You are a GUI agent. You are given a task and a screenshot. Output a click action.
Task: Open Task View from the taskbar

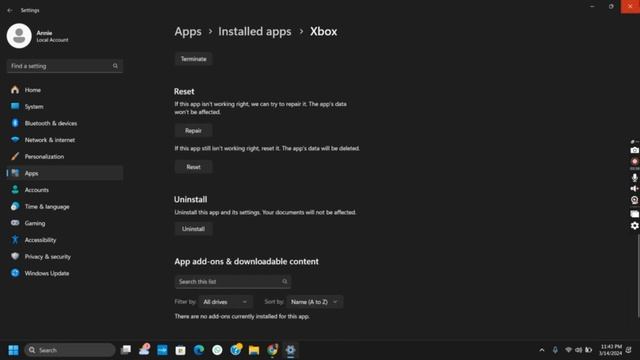(126, 350)
